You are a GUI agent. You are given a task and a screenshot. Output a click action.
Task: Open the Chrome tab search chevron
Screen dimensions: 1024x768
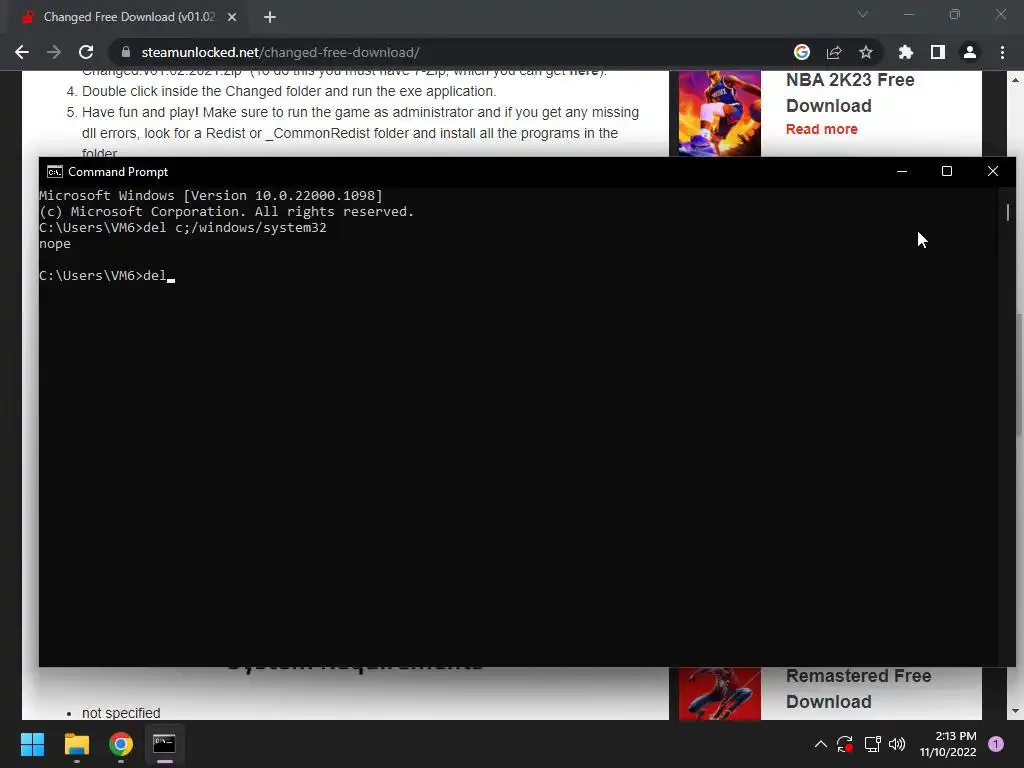coord(863,14)
